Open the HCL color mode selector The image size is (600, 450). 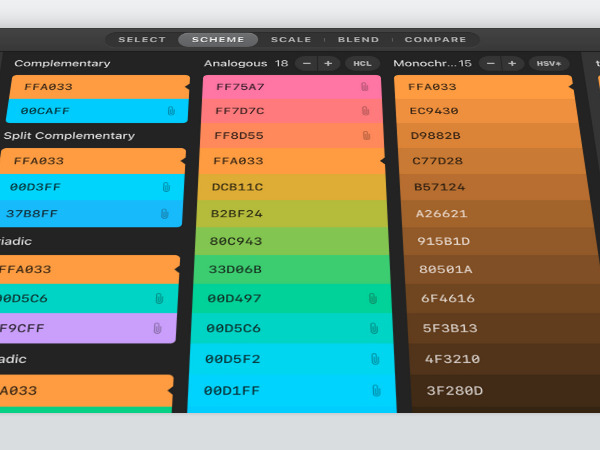pos(360,63)
